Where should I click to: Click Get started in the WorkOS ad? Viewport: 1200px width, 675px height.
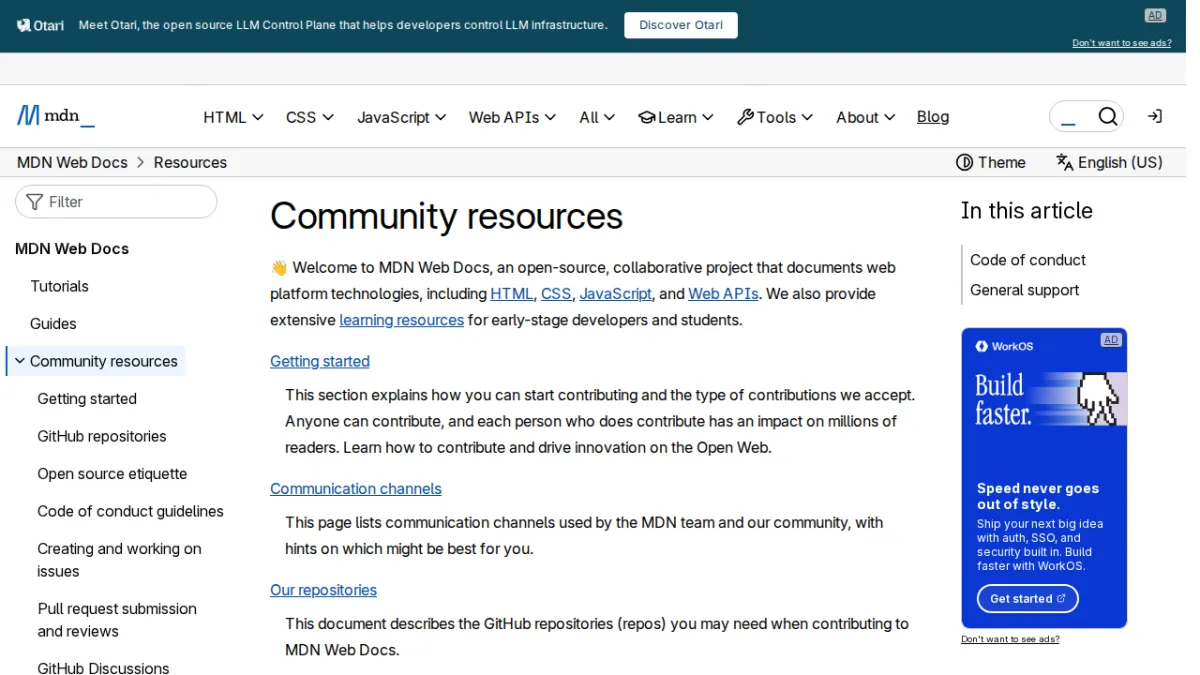1028,599
